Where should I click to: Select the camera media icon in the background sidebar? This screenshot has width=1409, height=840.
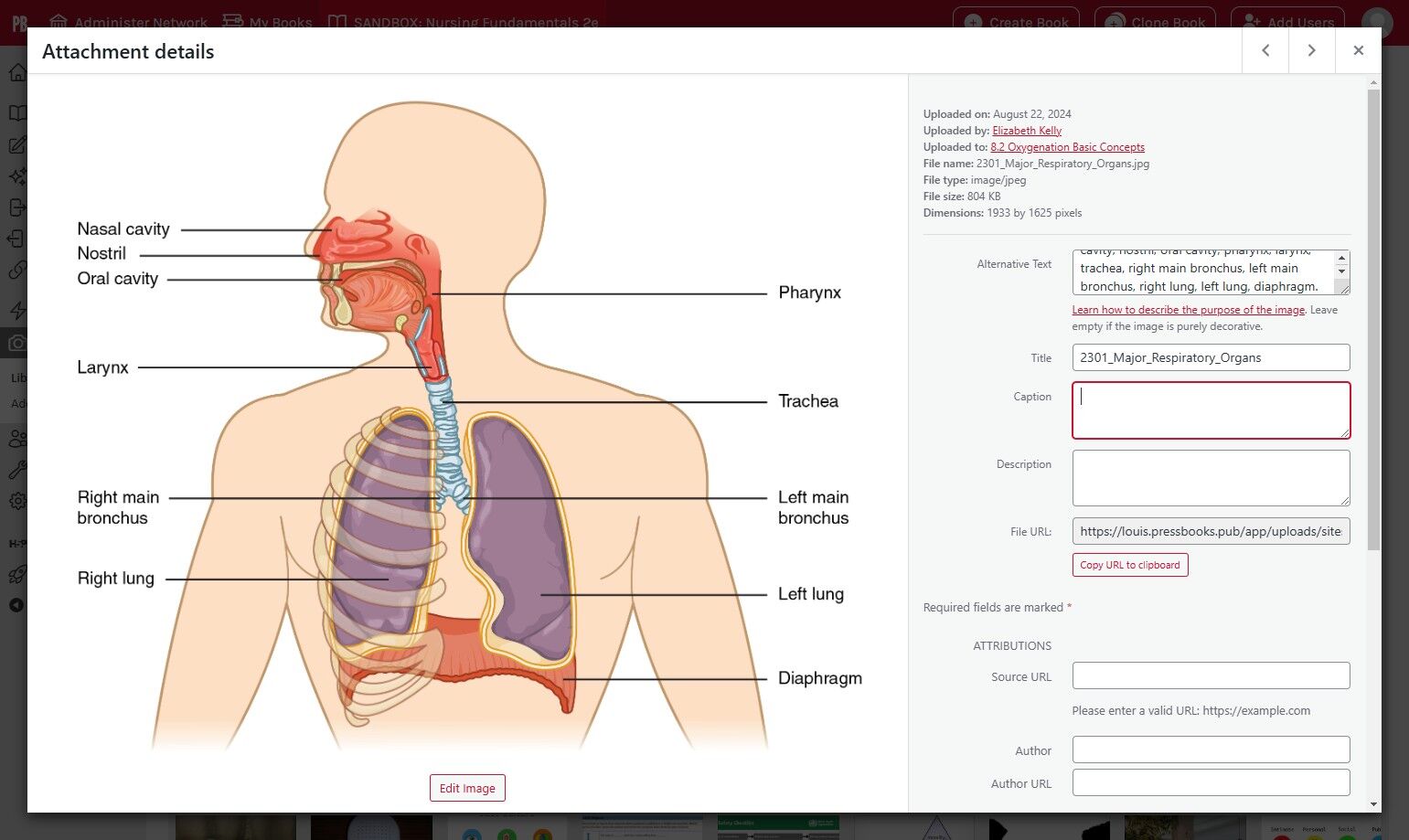[16, 343]
